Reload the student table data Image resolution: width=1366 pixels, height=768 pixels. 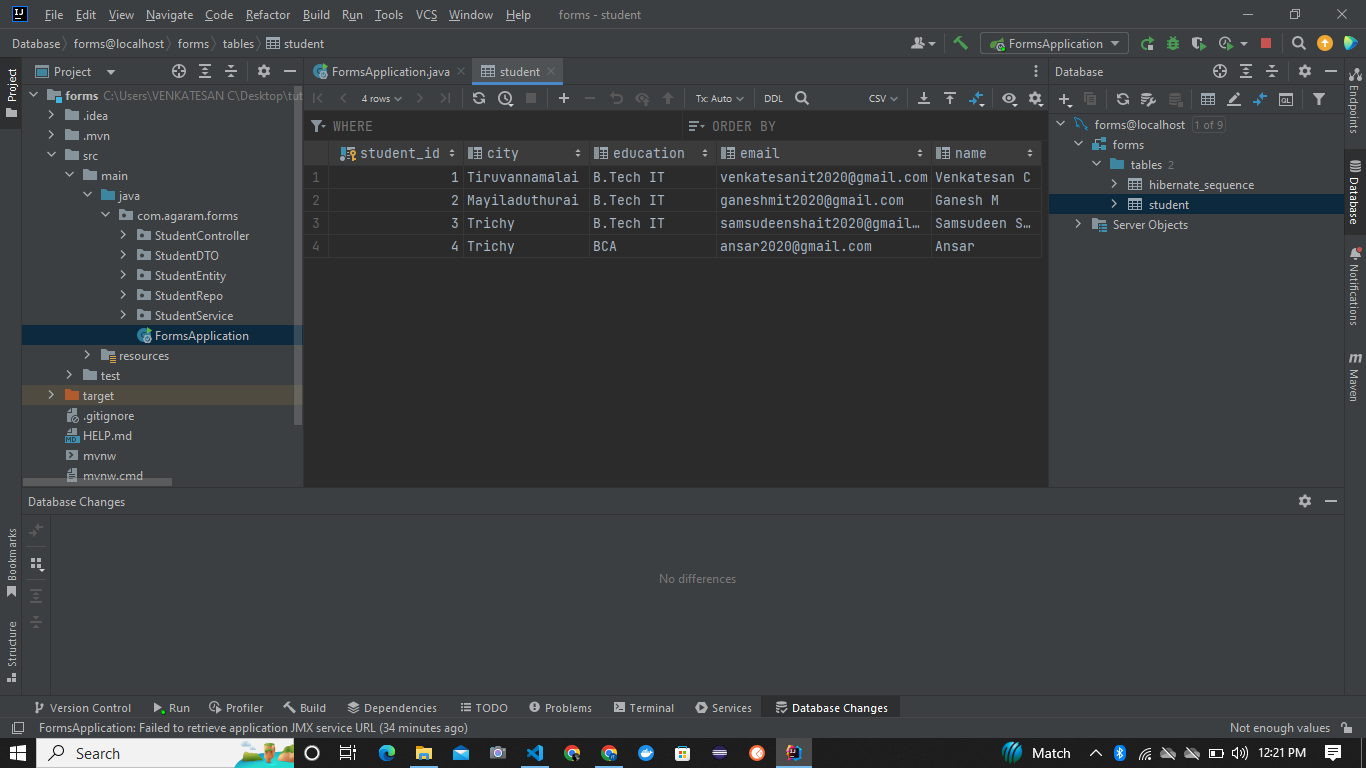(479, 98)
